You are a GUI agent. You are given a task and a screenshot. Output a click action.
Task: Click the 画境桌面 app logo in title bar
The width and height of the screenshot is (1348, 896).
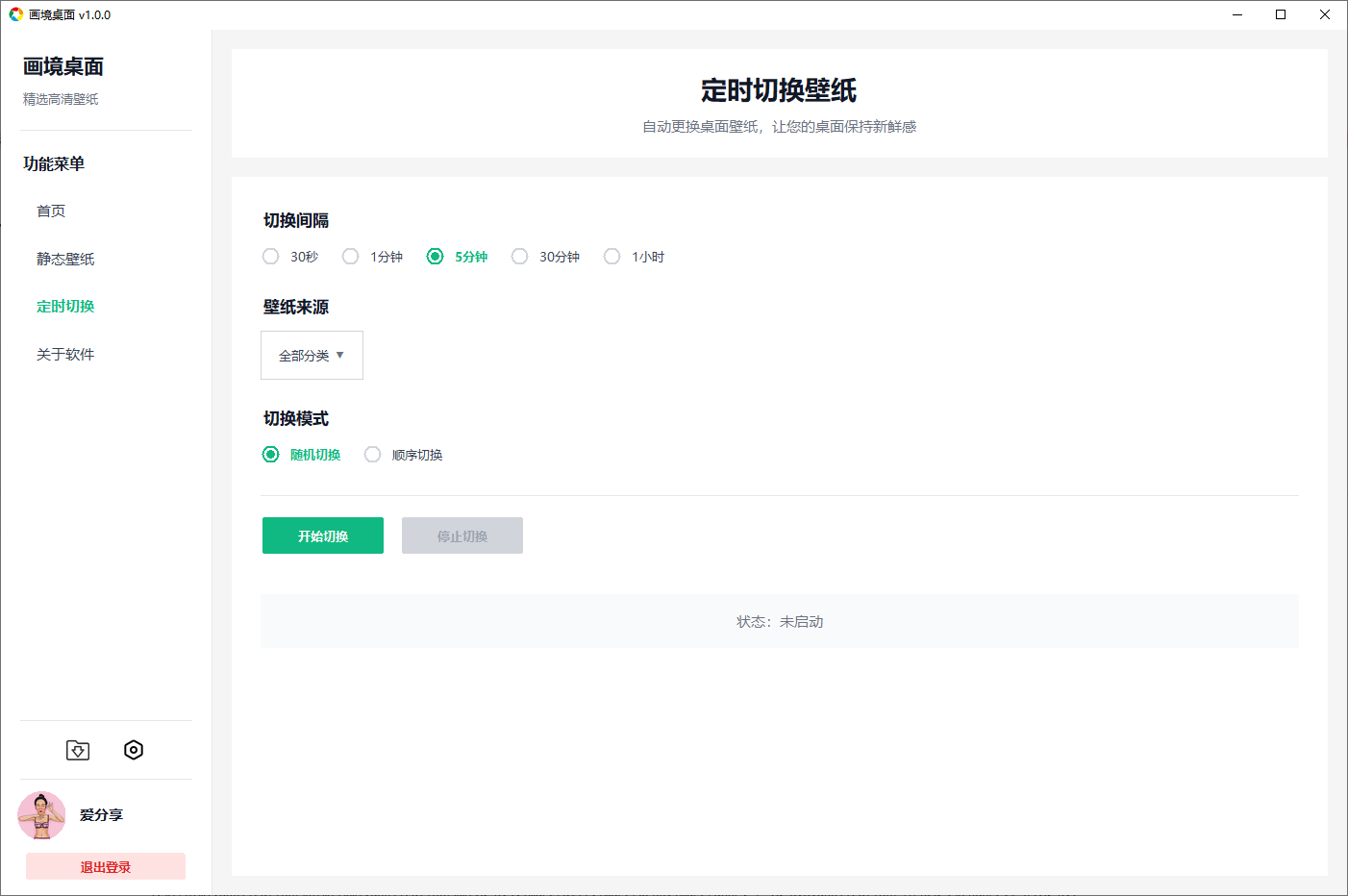pyautogui.click(x=15, y=14)
